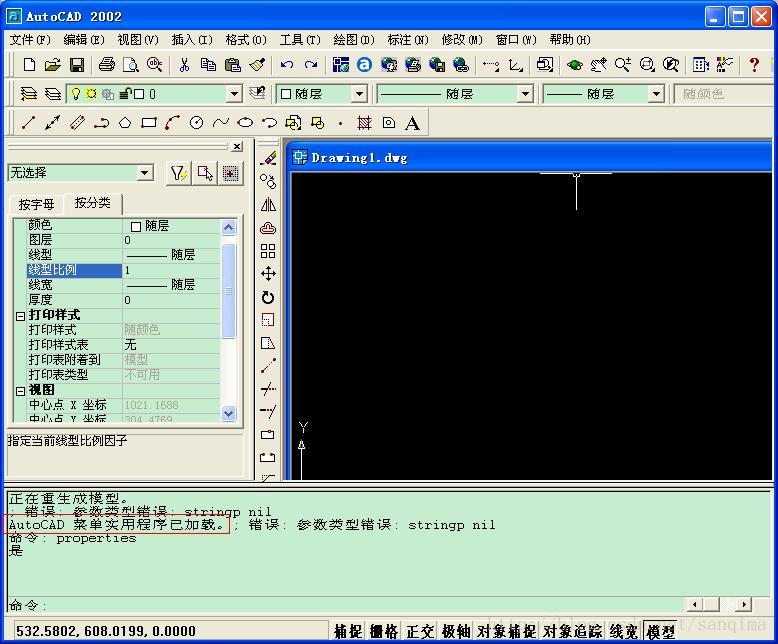Select the Ellipse draw tool
This screenshot has height=644, width=778.
(x=245, y=123)
